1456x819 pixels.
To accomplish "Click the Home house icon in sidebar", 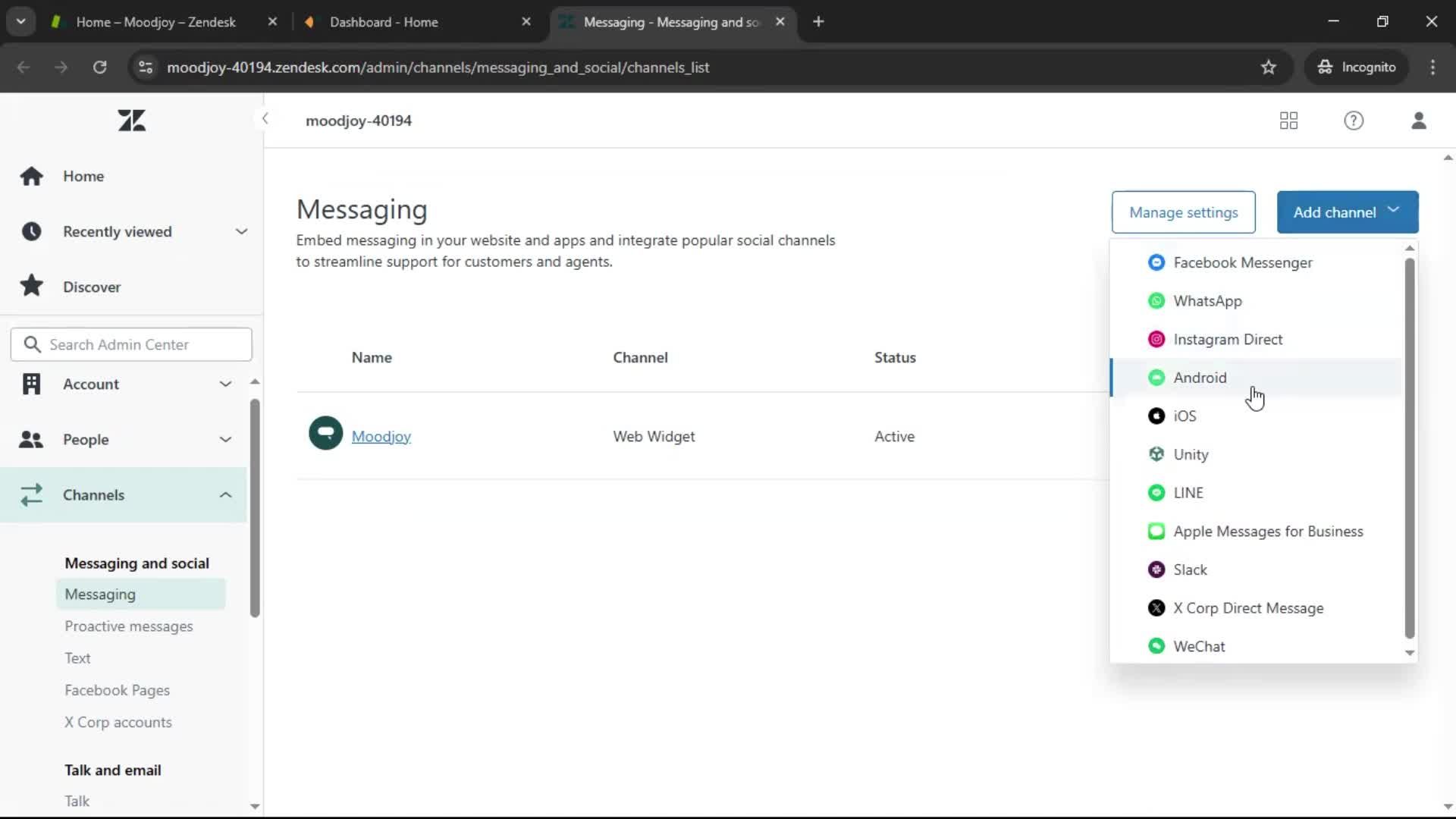I will tap(32, 176).
